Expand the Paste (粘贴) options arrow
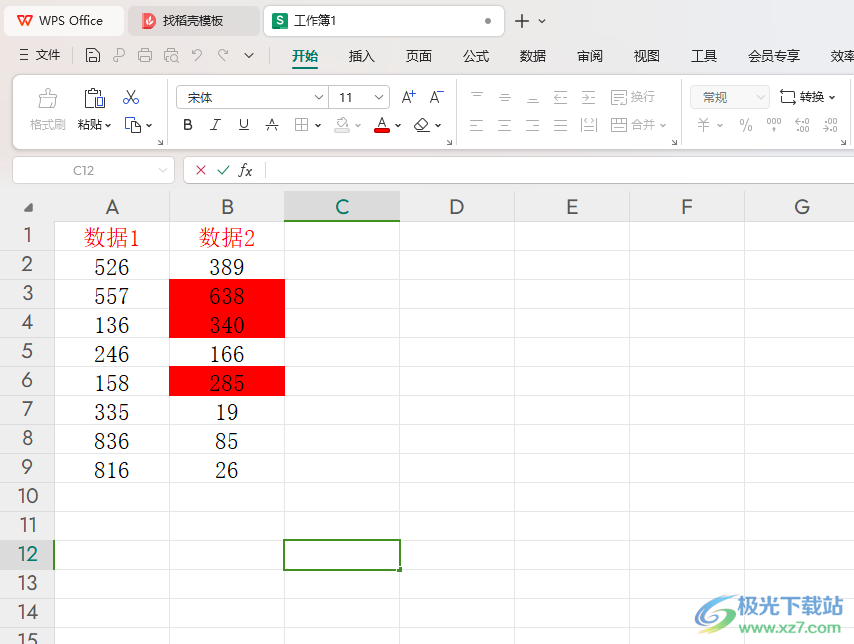The height and width of the screenshot is (644, 854). (108, 125)
